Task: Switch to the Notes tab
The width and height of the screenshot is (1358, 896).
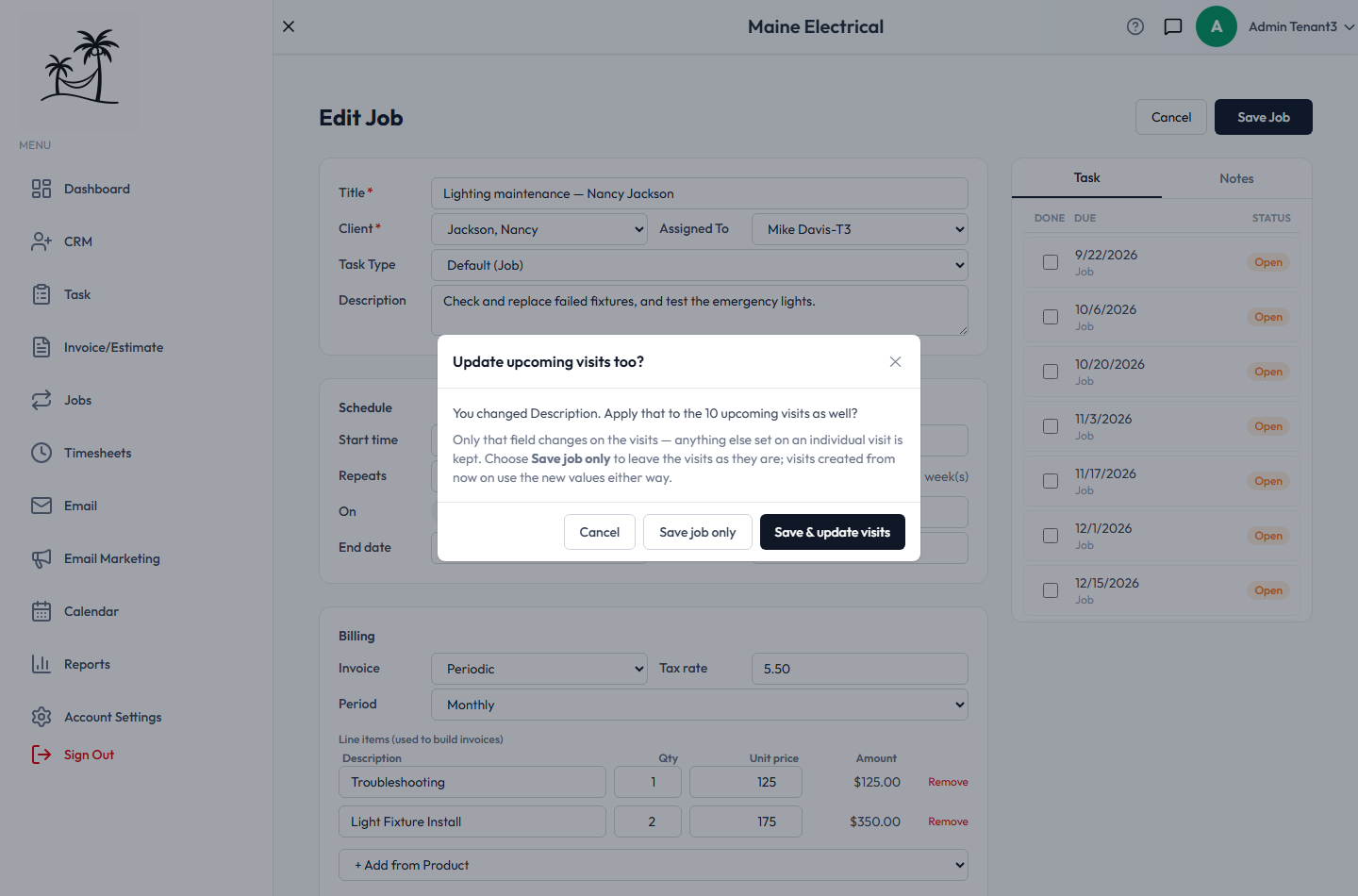Action: coord(1236,178)
